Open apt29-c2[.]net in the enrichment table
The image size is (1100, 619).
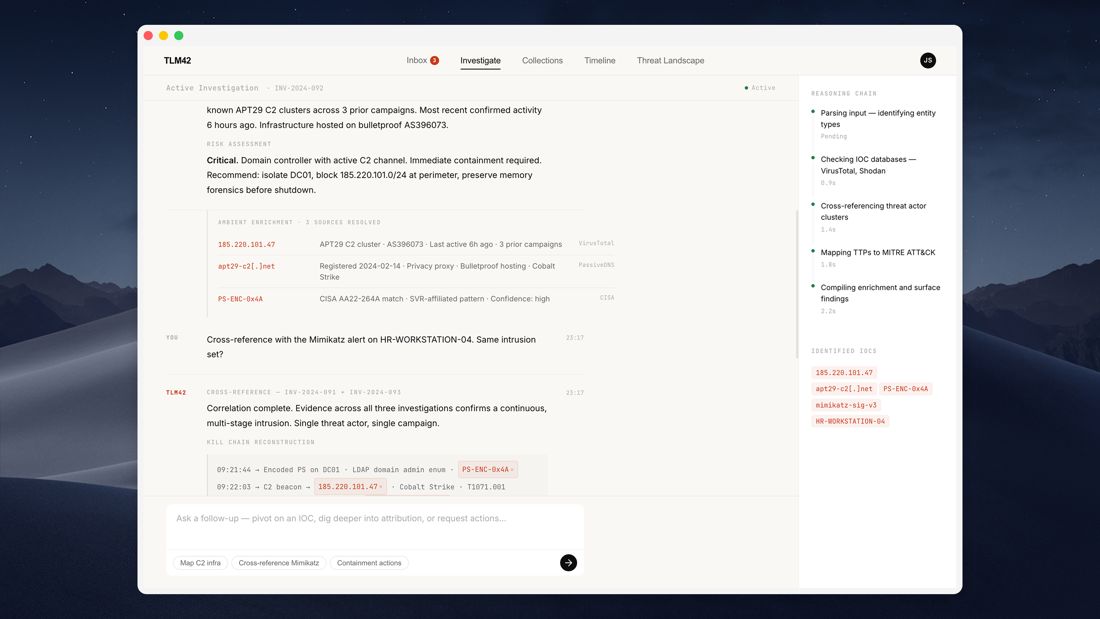246,266
